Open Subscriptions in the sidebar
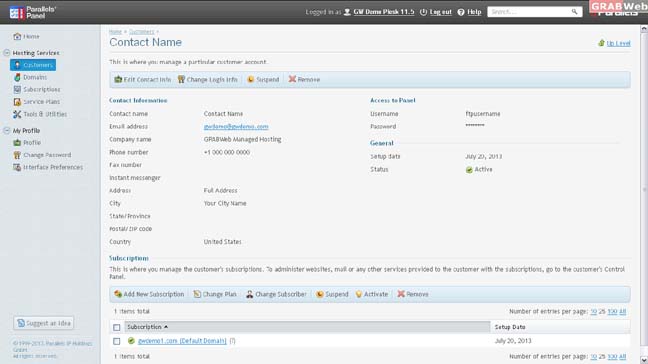The width and height of the screenshot is (648, 364). click(x=42, y=89)
